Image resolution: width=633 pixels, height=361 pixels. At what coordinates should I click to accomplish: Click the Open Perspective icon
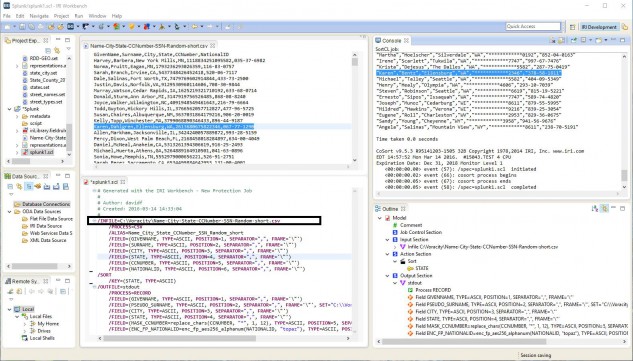click(572, 27)
